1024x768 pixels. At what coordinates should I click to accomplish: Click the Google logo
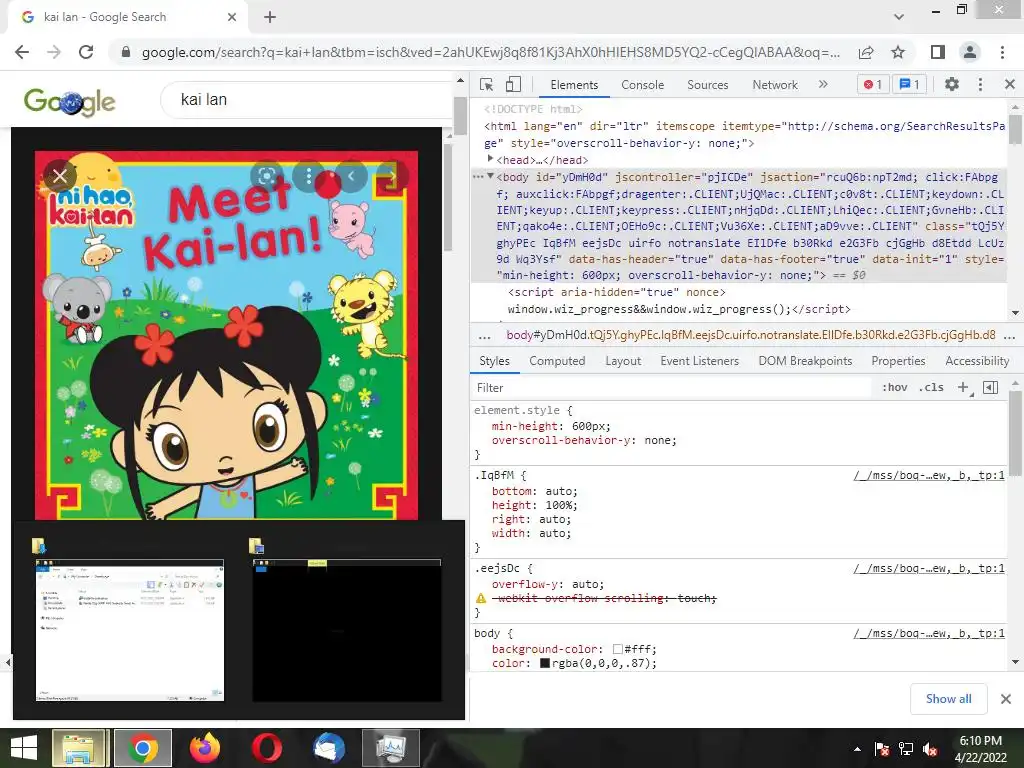coord(69,102)
